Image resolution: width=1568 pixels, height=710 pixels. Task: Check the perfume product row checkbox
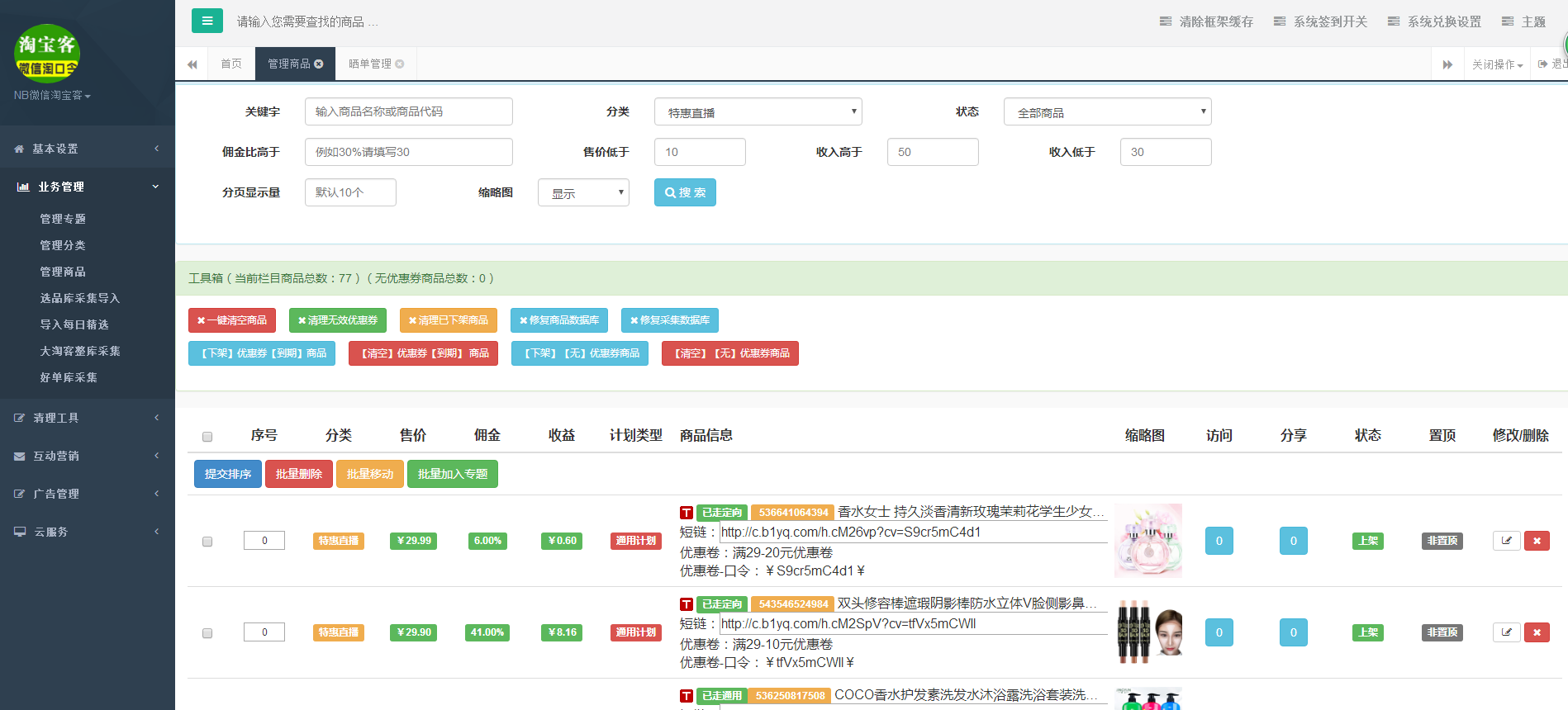coord(207,542)
